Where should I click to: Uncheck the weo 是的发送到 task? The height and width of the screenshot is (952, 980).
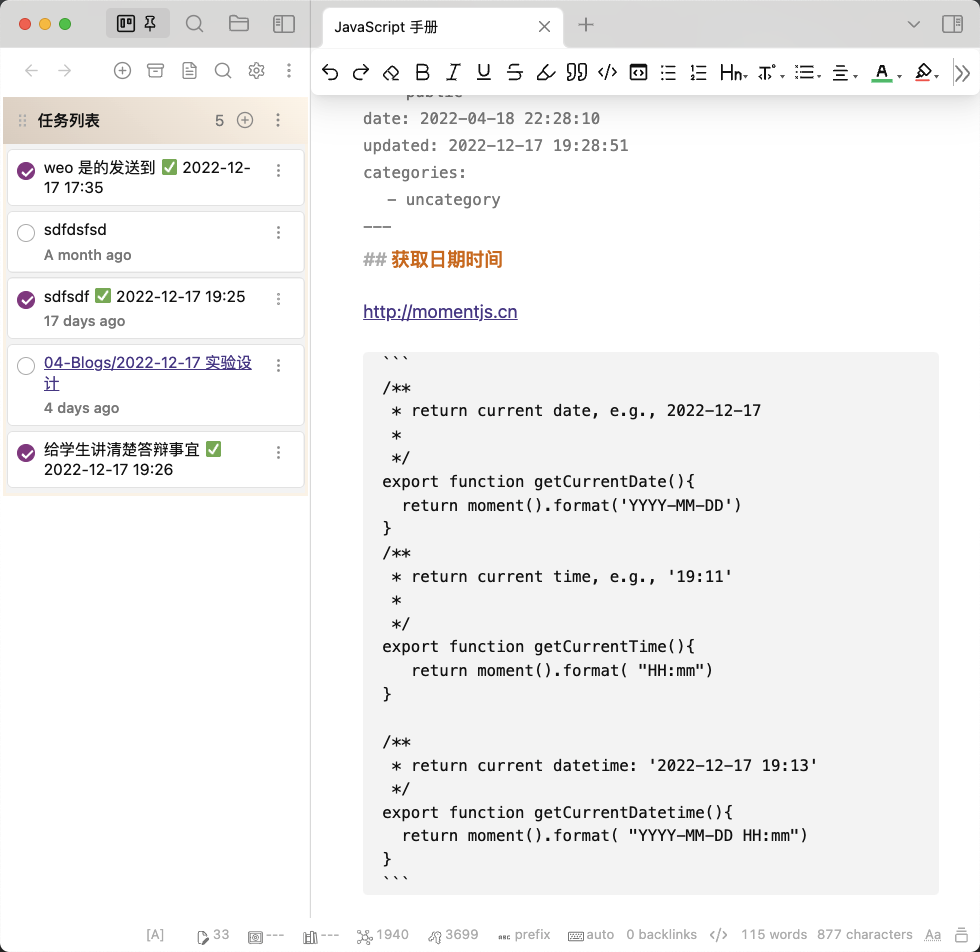coord(26,171)
